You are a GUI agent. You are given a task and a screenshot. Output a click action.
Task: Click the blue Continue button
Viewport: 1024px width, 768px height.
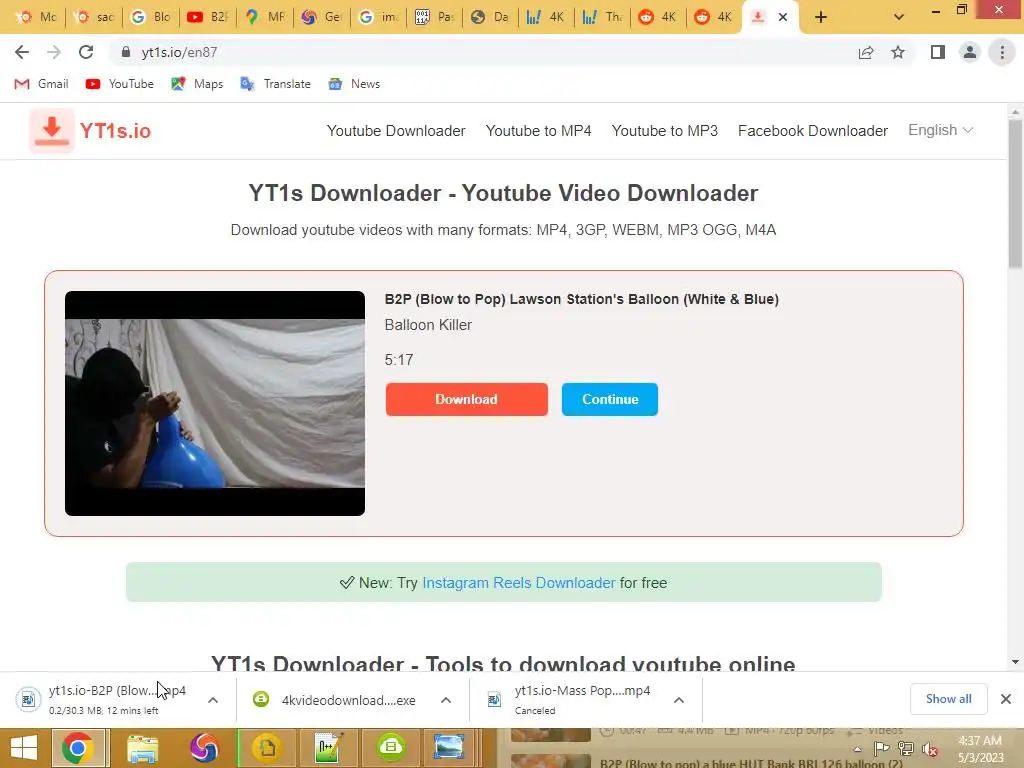(x=610, y=399)
